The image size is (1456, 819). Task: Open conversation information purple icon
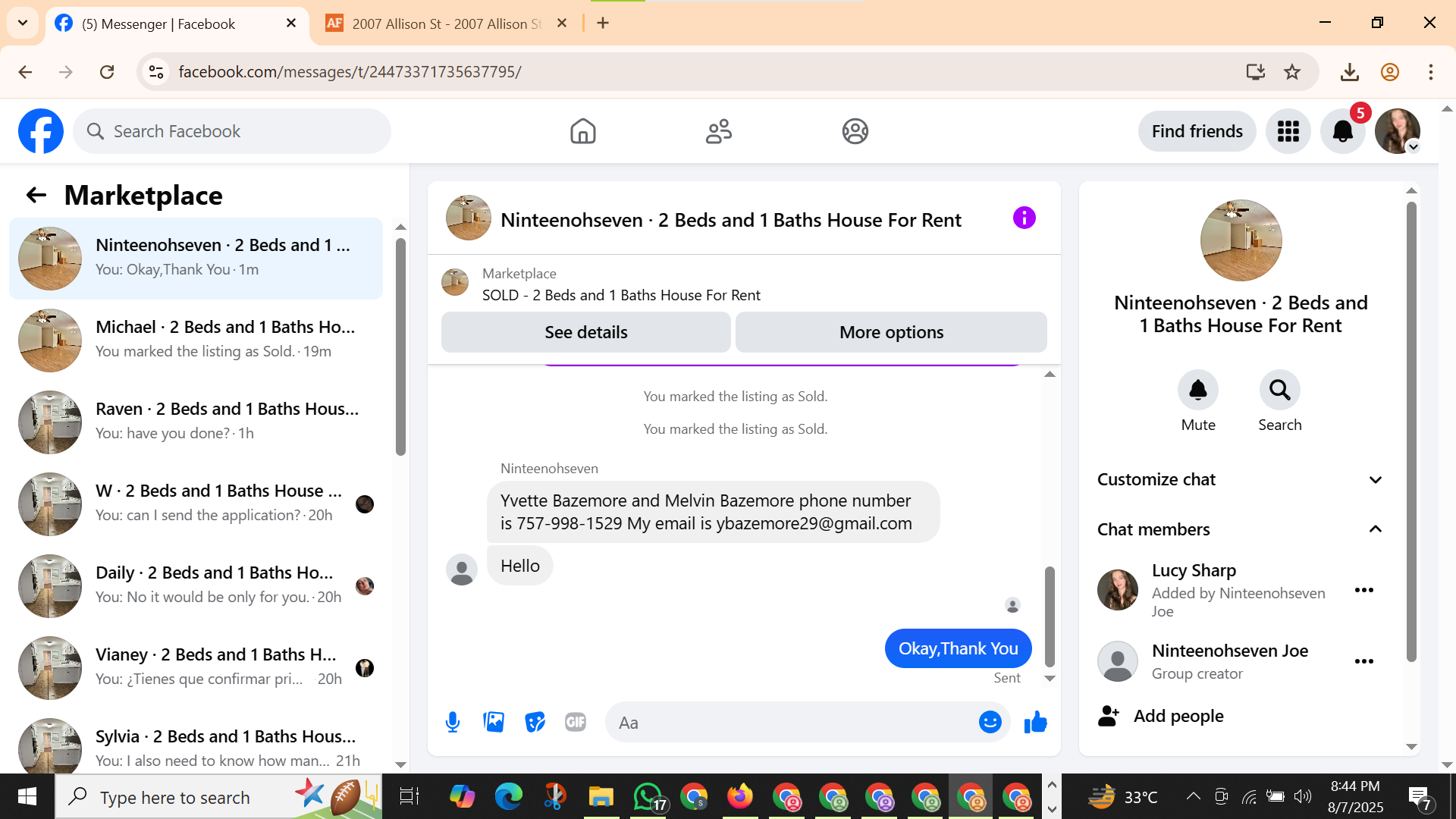coord(1024,218)
